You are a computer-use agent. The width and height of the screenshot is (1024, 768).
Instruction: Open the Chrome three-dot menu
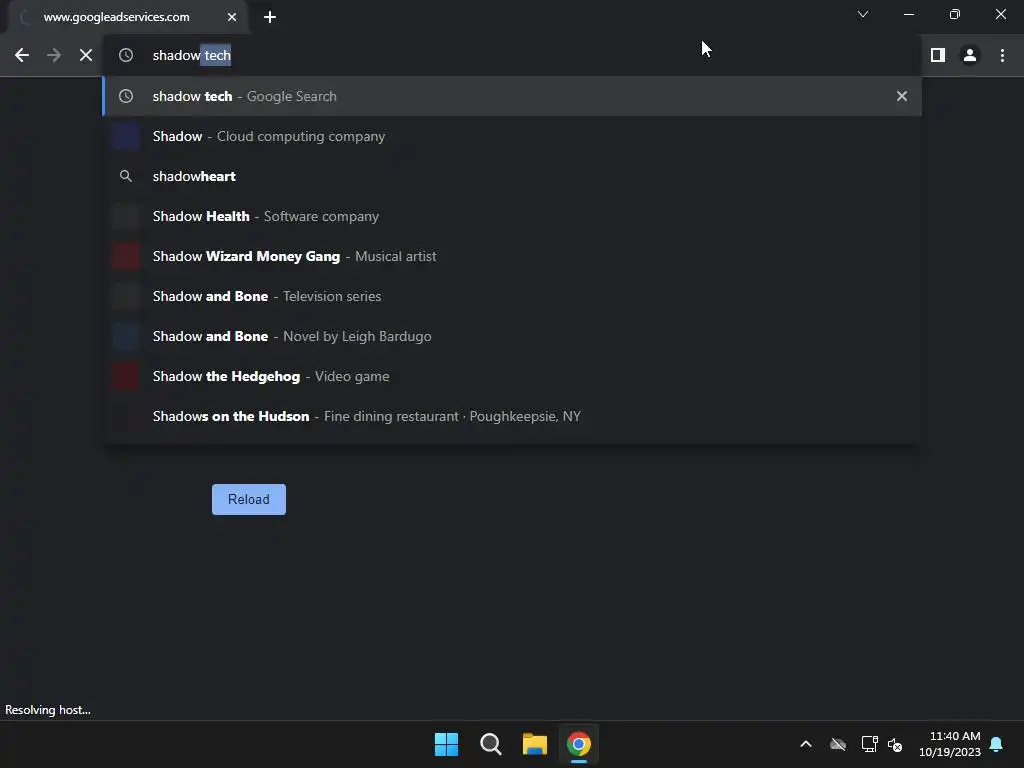1002,56
